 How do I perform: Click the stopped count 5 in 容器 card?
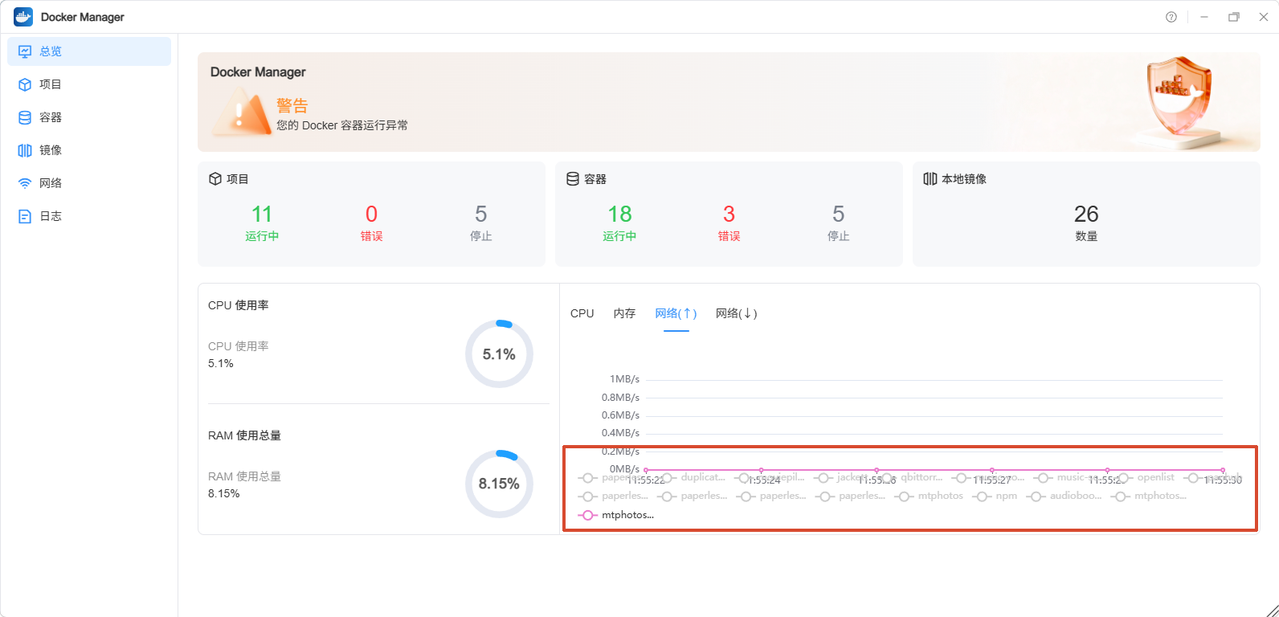click(838, 214)
